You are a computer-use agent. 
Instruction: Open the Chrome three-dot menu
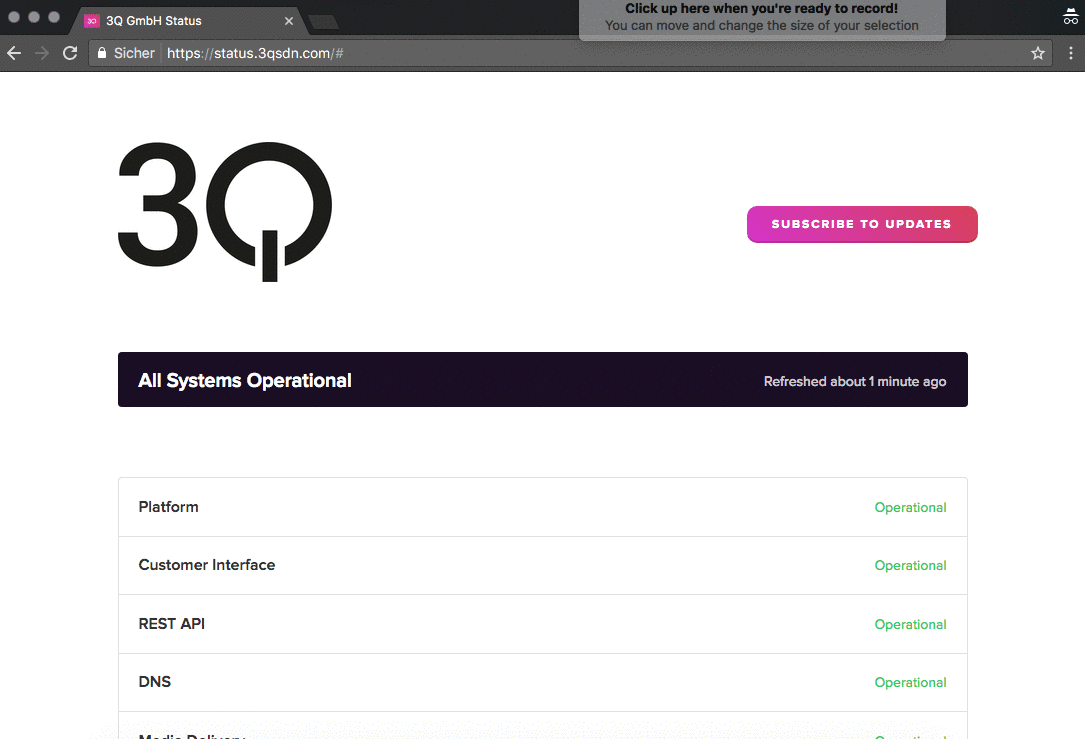click(1070, 53)
